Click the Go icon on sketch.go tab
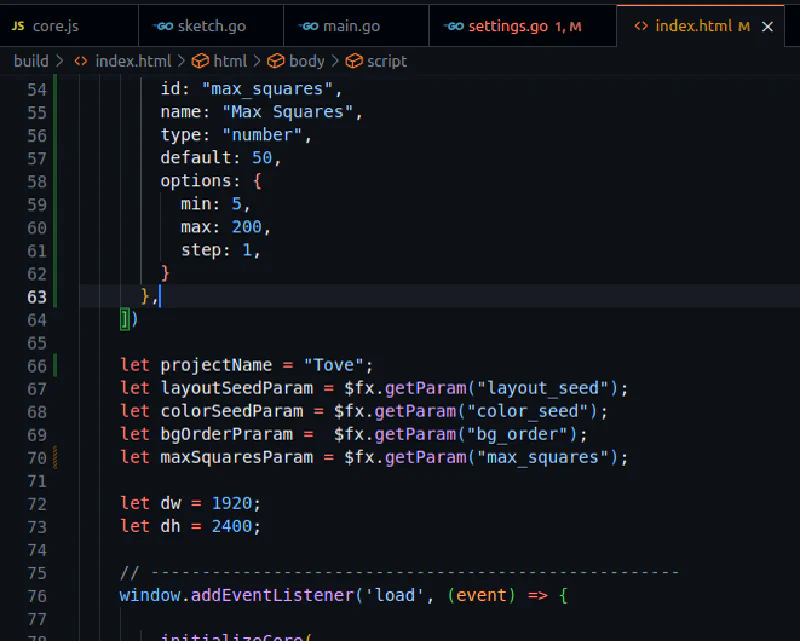This screenshot has height=641, width=800. (x=163, y=26)
